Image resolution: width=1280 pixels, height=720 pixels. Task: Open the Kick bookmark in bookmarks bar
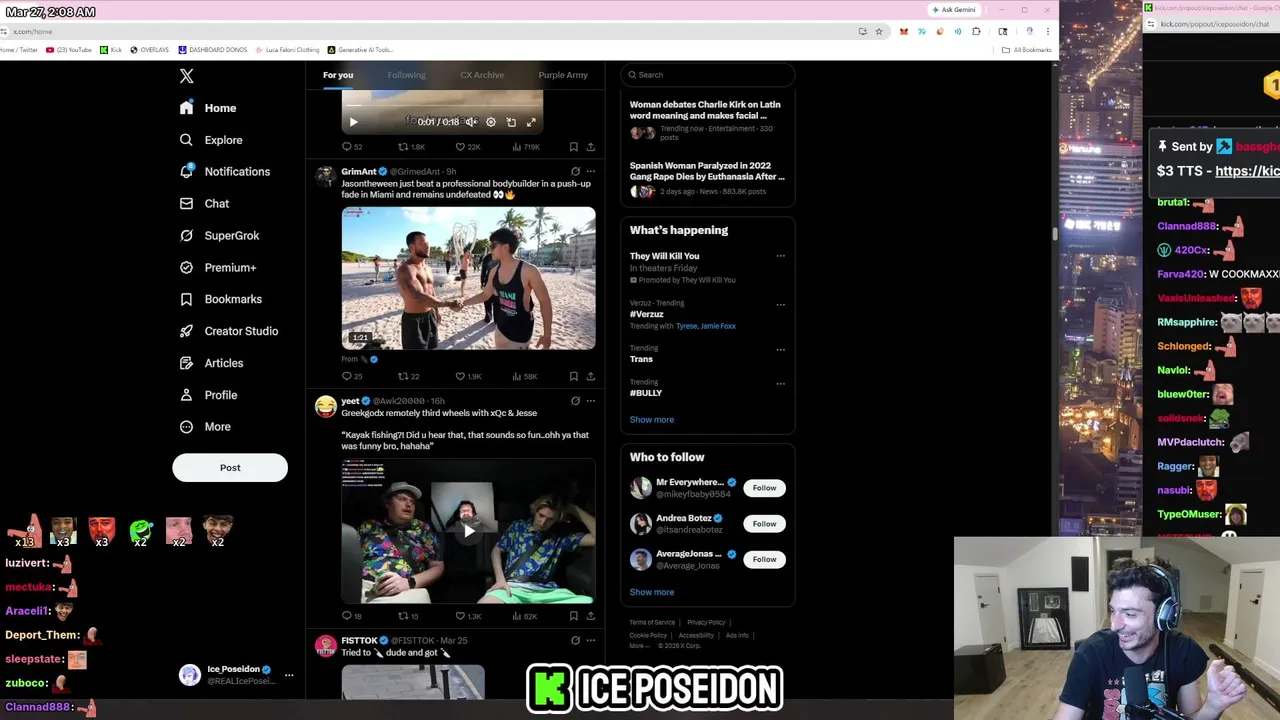coord(111,50)
